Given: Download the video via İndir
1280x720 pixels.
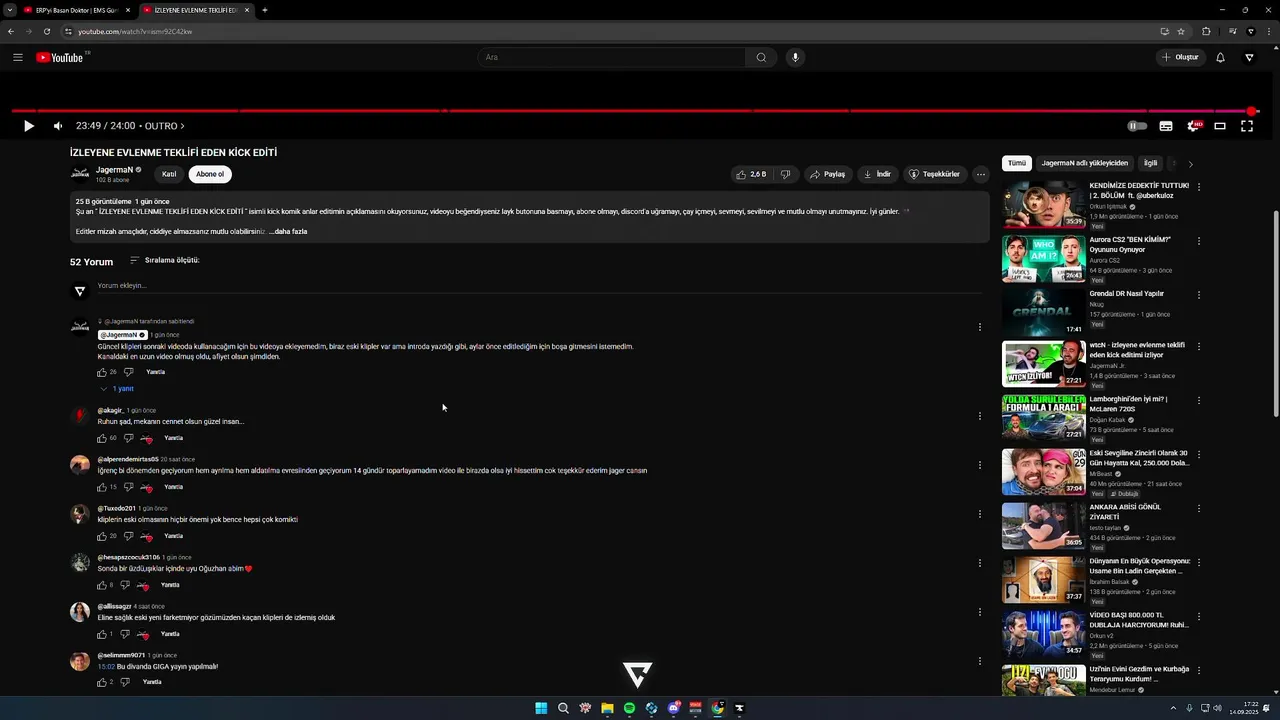Looking at the screenshot, I should [x=877, y=174].
